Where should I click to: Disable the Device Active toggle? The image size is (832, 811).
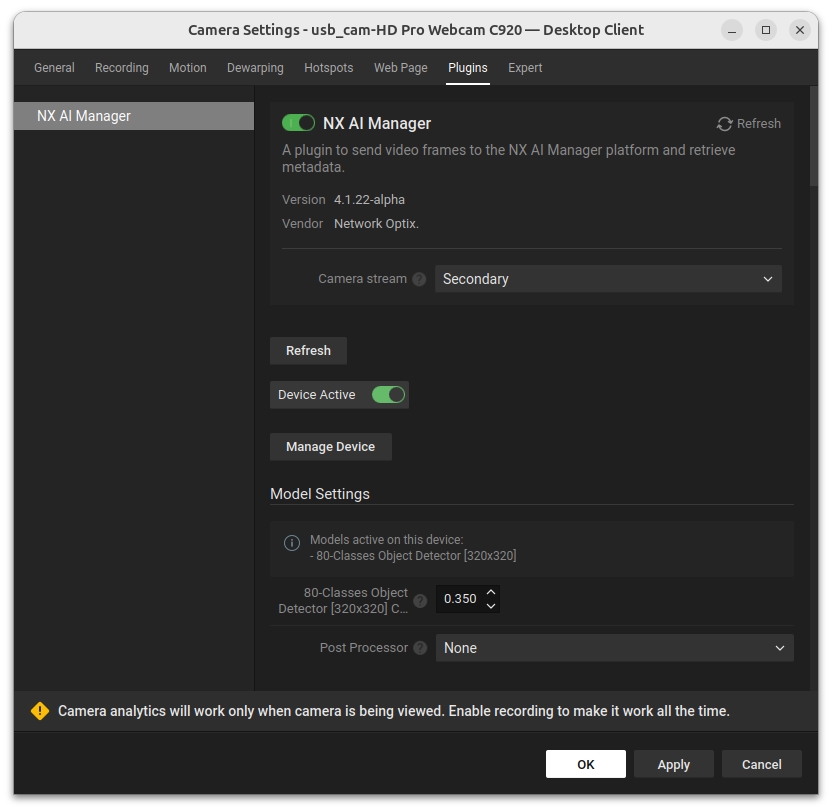388,395
